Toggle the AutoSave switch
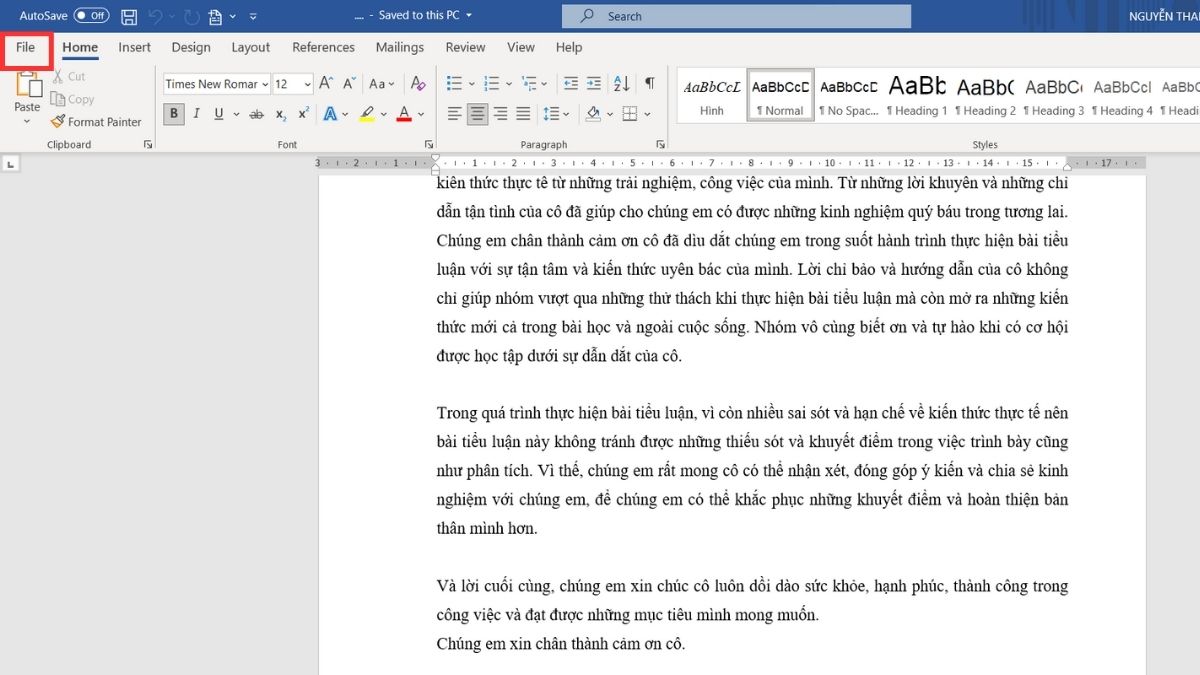The width and height of the screenshot is (1200, 675). tap(92, 16)
